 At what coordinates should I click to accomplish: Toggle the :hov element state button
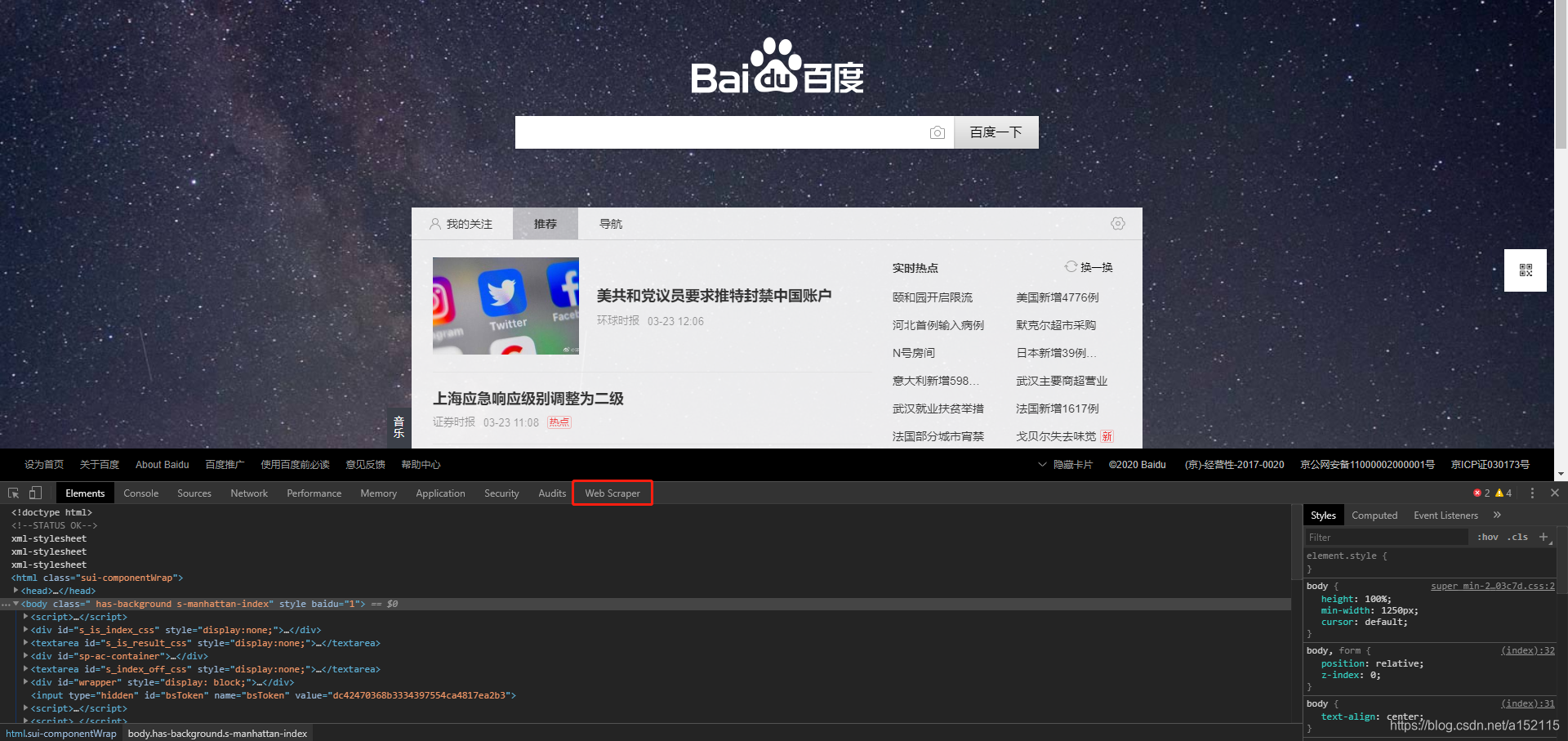pyautogui.click(x=1488, y=537)
